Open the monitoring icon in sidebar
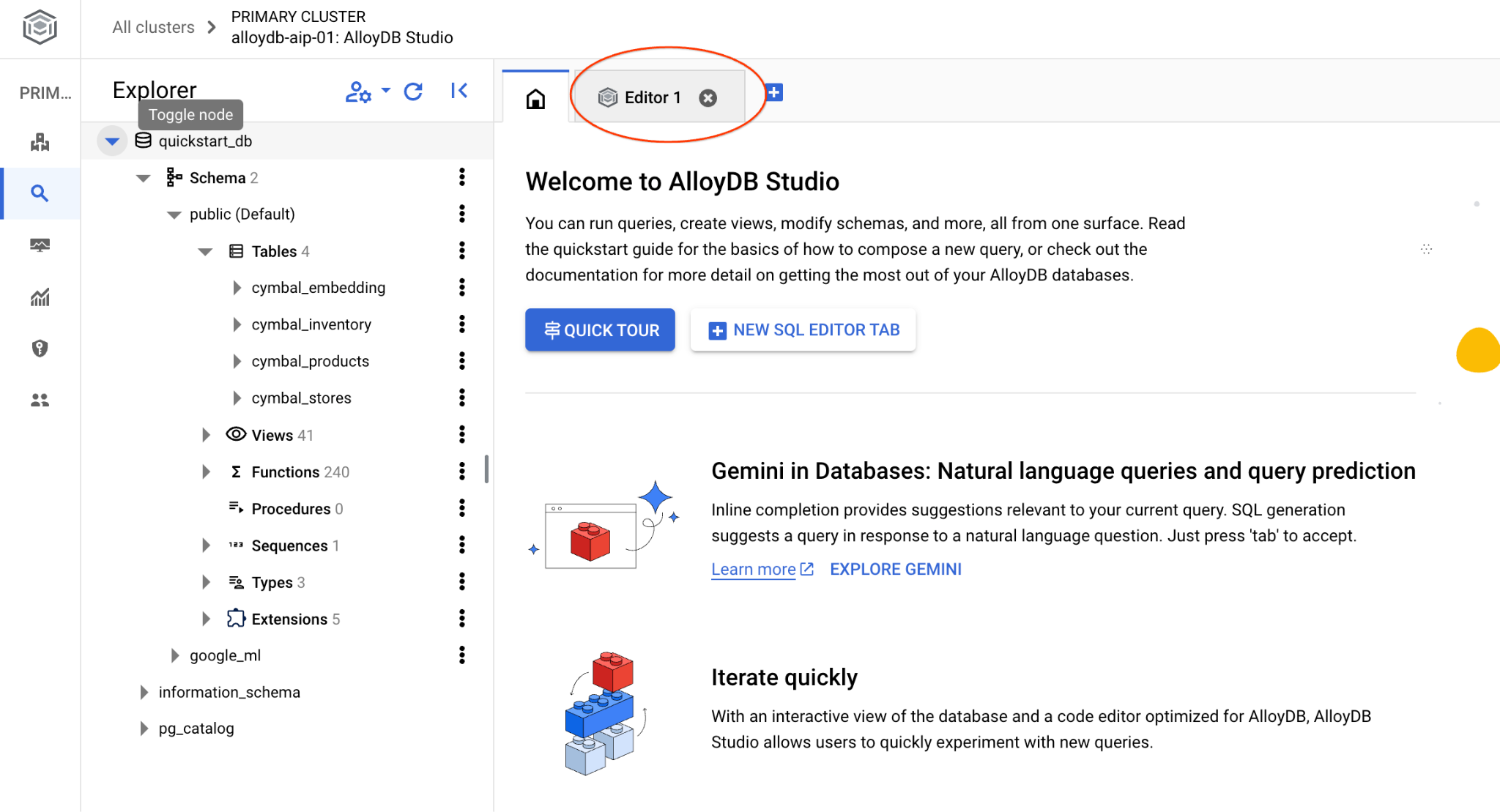 click(40, 245)
